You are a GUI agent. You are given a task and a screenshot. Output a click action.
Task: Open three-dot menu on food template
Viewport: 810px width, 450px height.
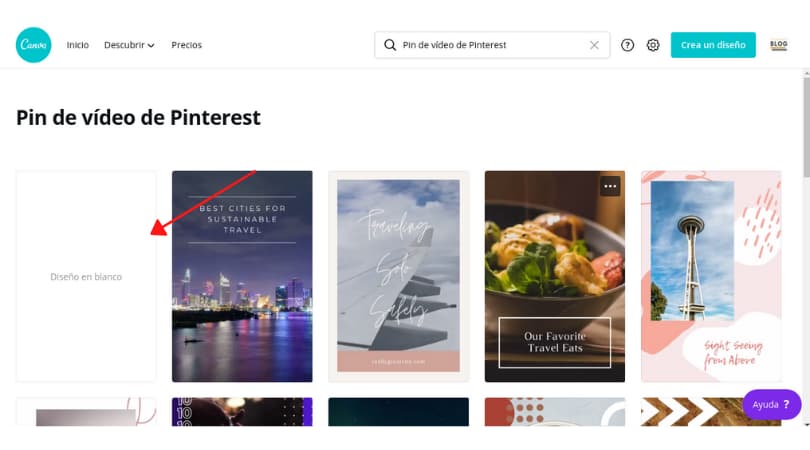(x=610, y=186)
